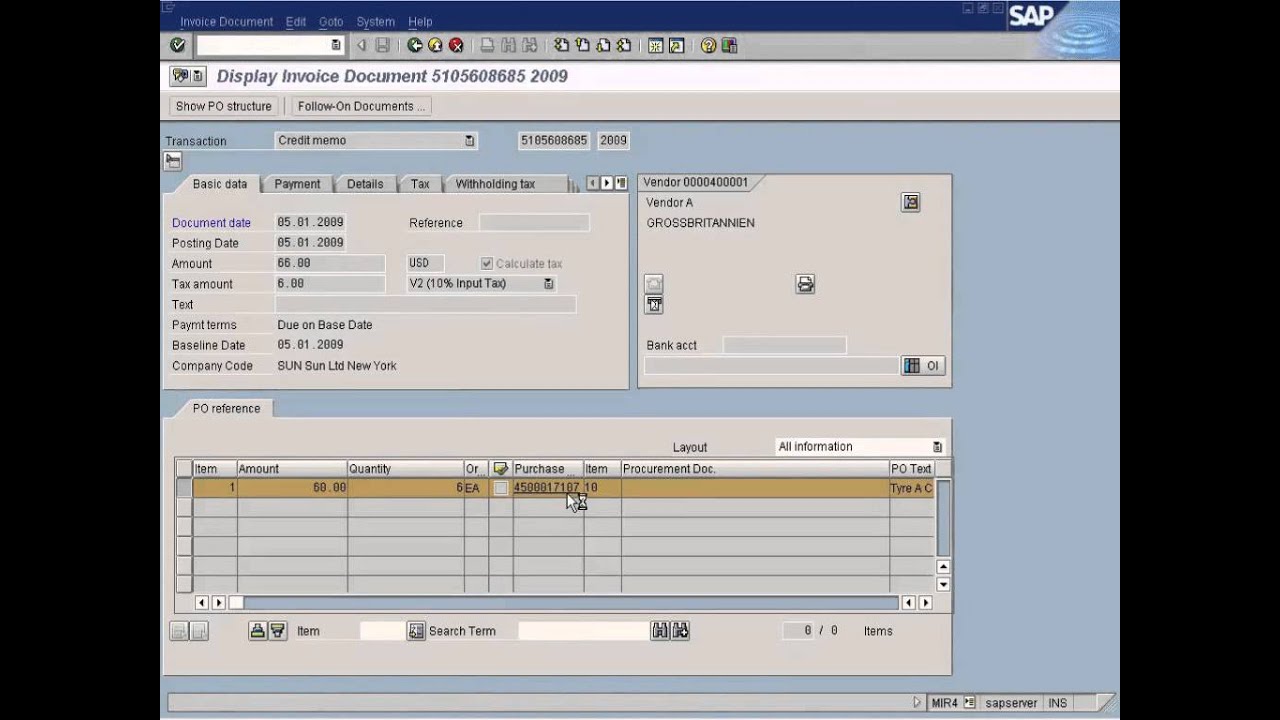
Task: Open the Goto menu
Action: 331,21
